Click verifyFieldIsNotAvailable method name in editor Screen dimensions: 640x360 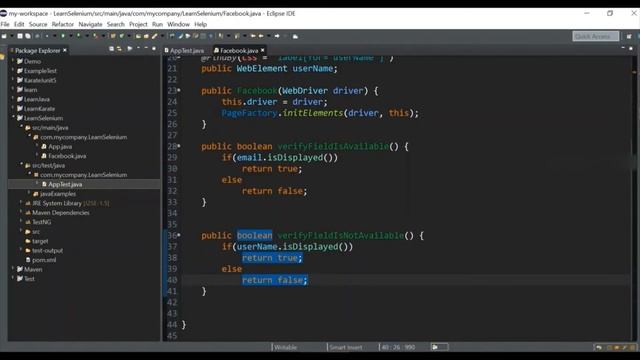pyautogui.click(x=340, y=236)
